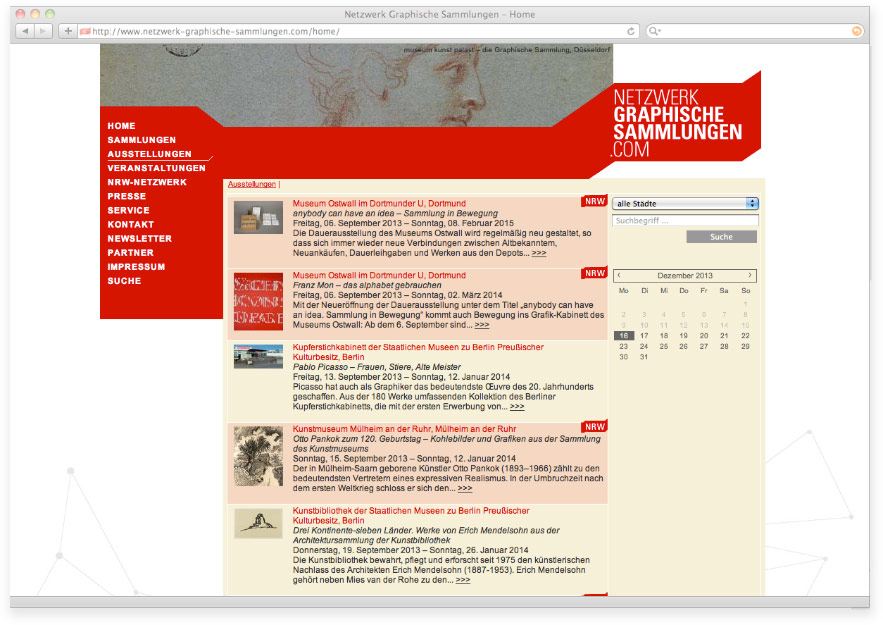
Task: Open the Franz Mon red exhibition thumbnail
Action: pos(258,301)
